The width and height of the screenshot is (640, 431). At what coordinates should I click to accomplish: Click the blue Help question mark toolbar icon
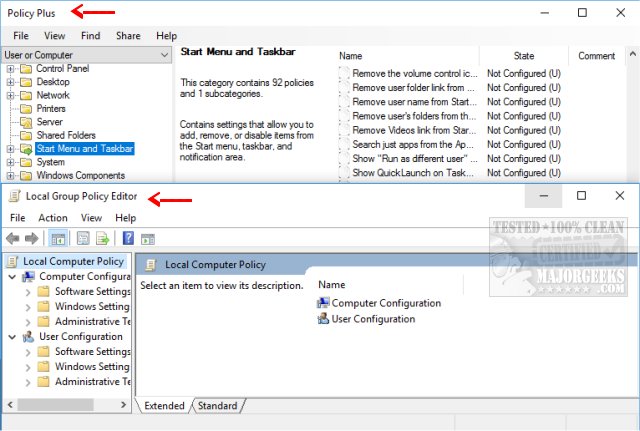coord(128,238)
